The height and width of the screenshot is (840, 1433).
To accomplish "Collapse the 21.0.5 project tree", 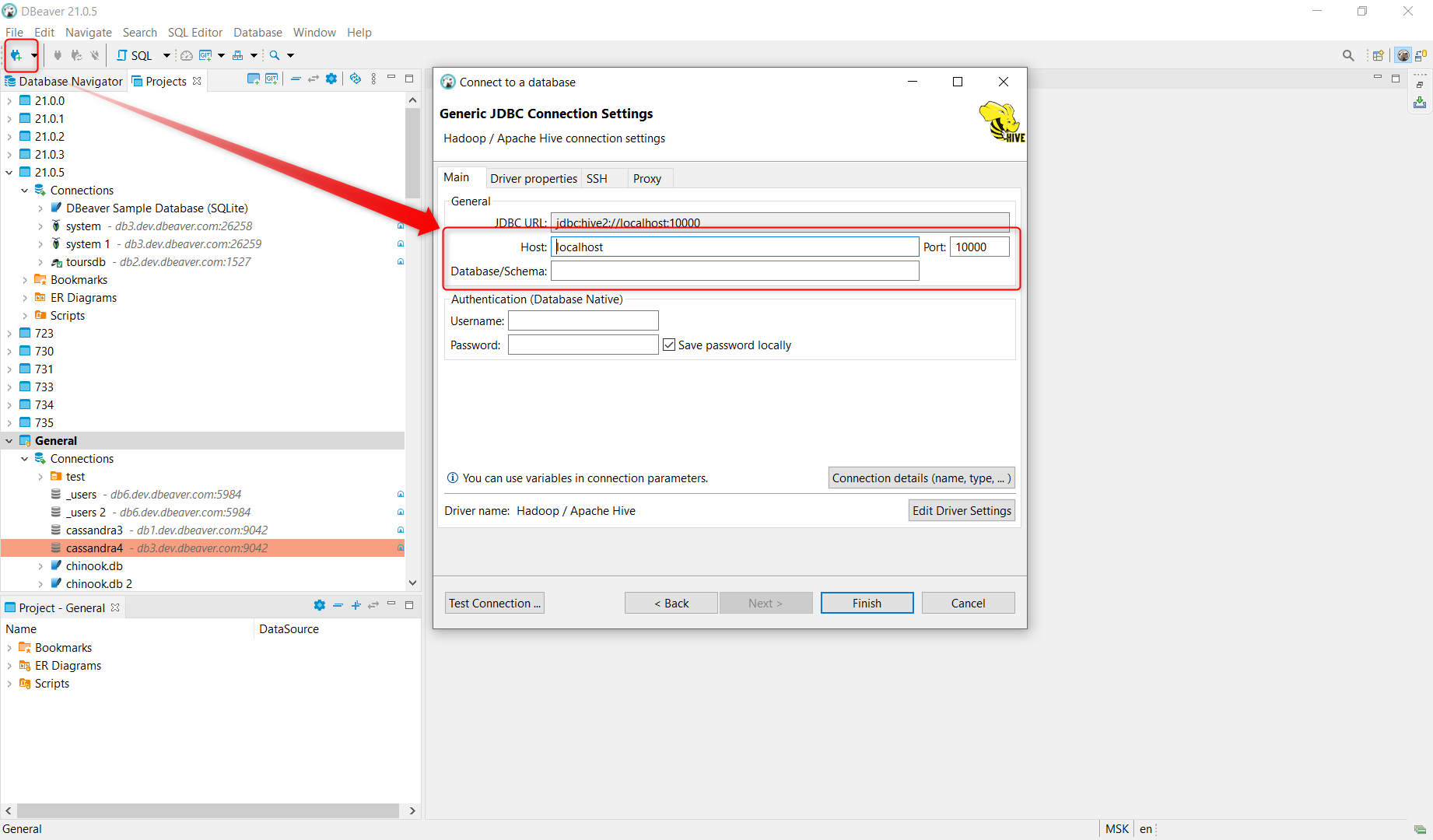I will coord(9,172).
